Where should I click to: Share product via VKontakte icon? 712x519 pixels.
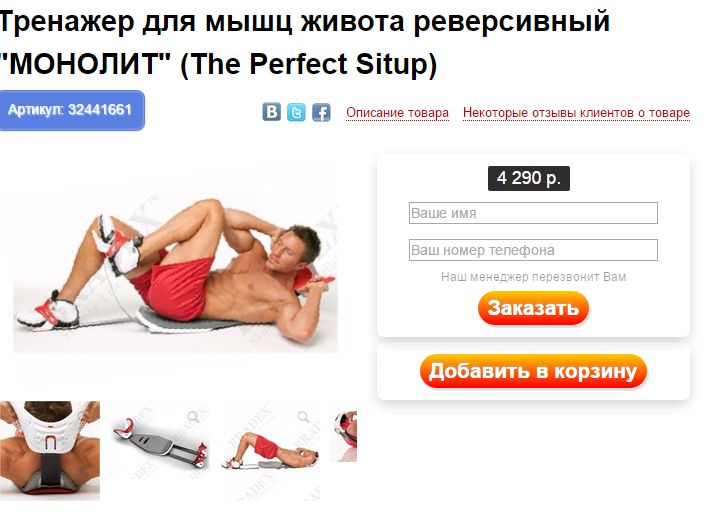click(272, 112)
